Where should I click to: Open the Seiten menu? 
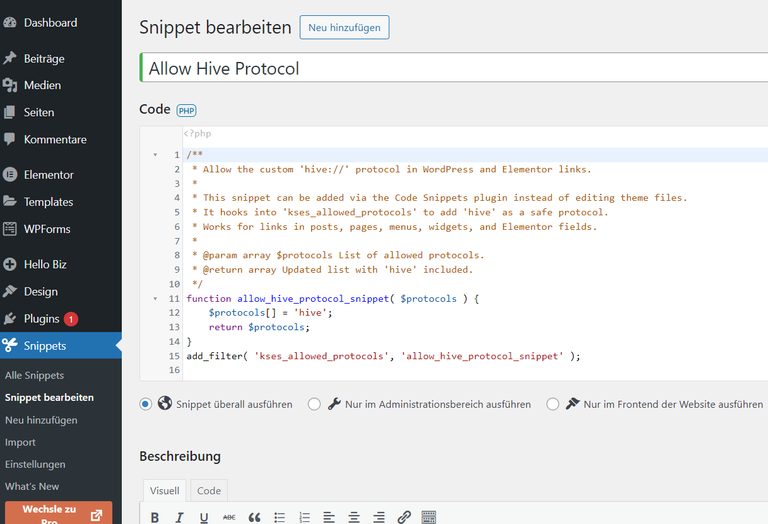click(x=39, y=112)
